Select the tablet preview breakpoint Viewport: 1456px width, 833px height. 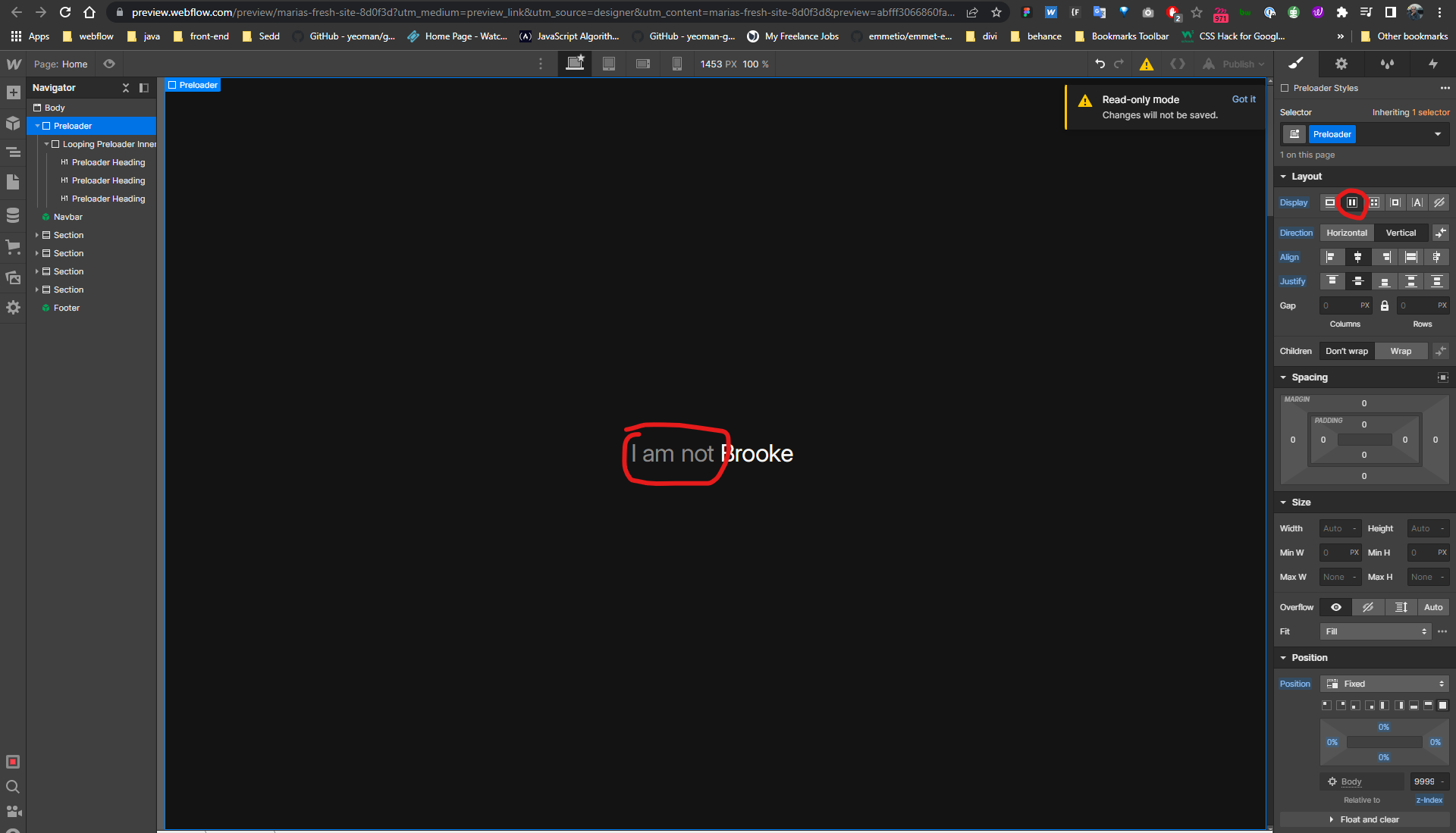click(x=608, y=64)
